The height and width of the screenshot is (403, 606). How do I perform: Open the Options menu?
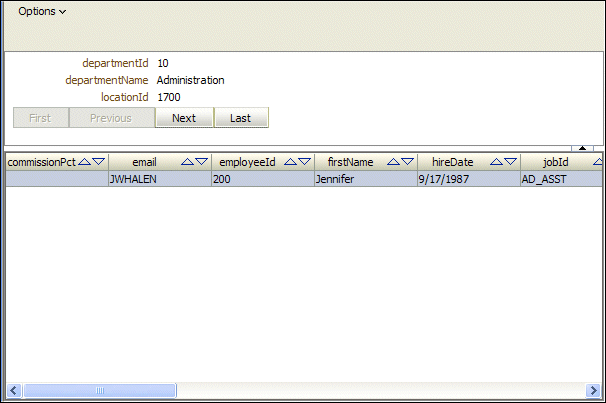coord(42,12)
